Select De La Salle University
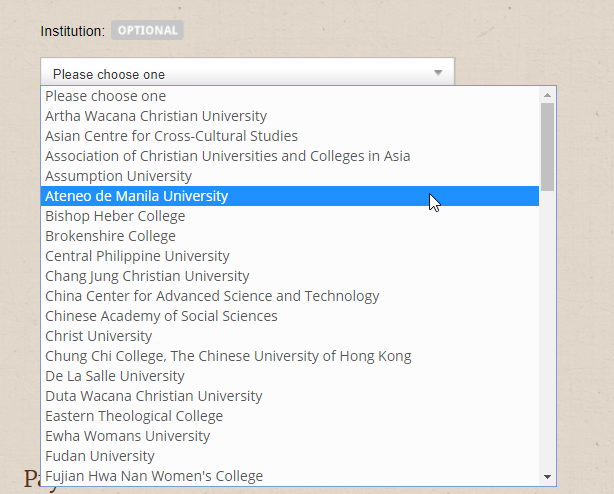This screenshot has height=494, width=614. (x=115, y=376)
